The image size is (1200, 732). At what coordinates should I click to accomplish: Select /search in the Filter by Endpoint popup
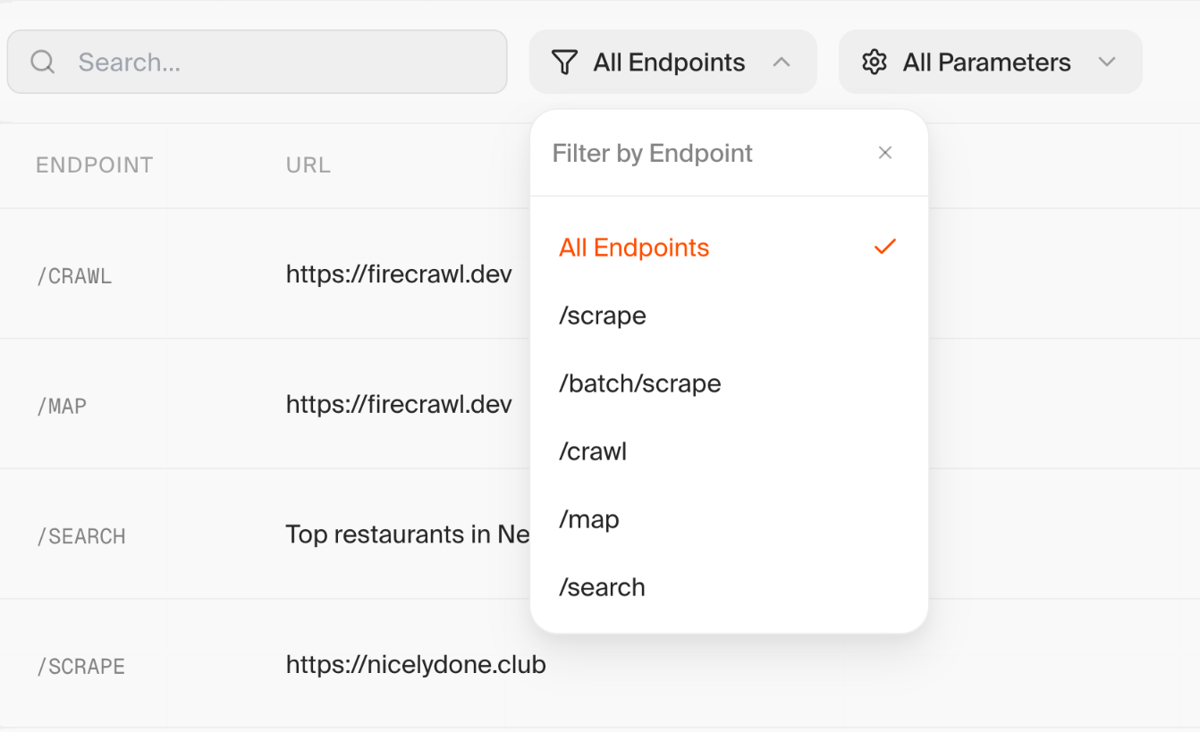tap(601, 587)
